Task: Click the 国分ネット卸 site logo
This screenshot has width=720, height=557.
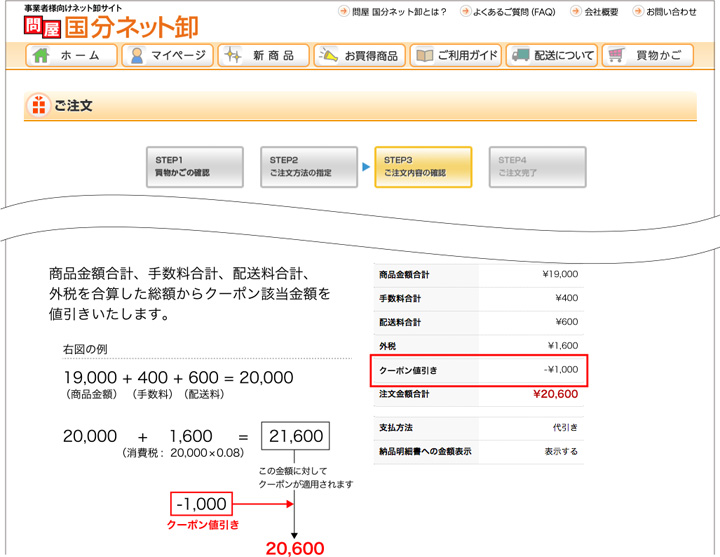Action: tap(118, 25)
